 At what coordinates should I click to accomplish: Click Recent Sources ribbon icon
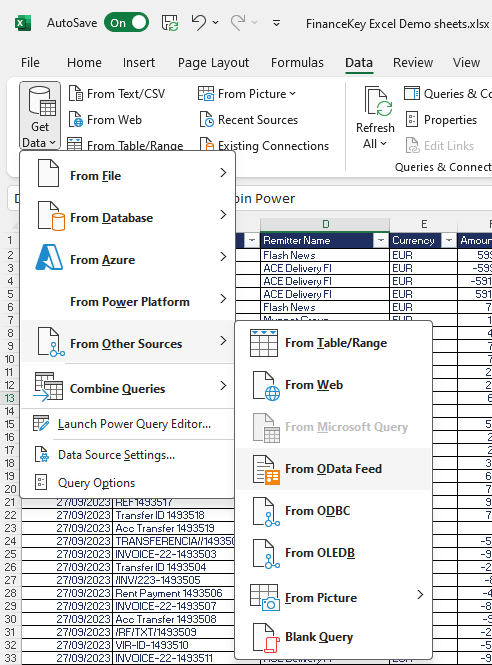(207, 120)
